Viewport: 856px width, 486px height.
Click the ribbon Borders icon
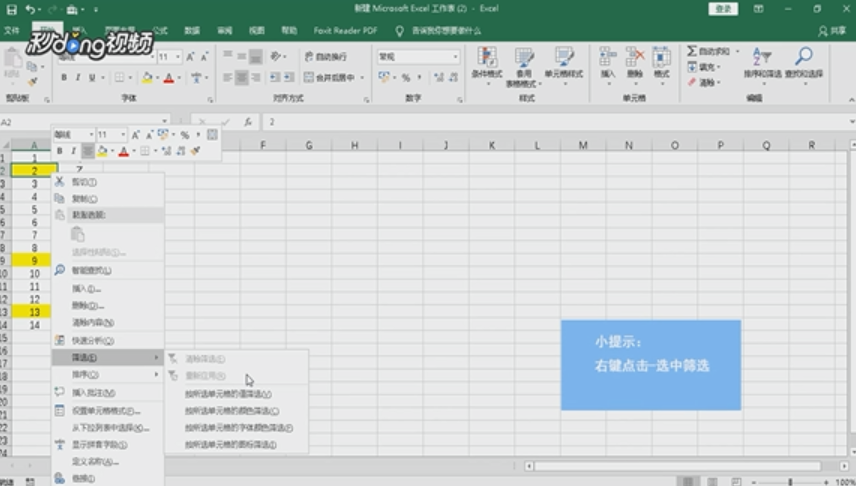pos(119,78)
